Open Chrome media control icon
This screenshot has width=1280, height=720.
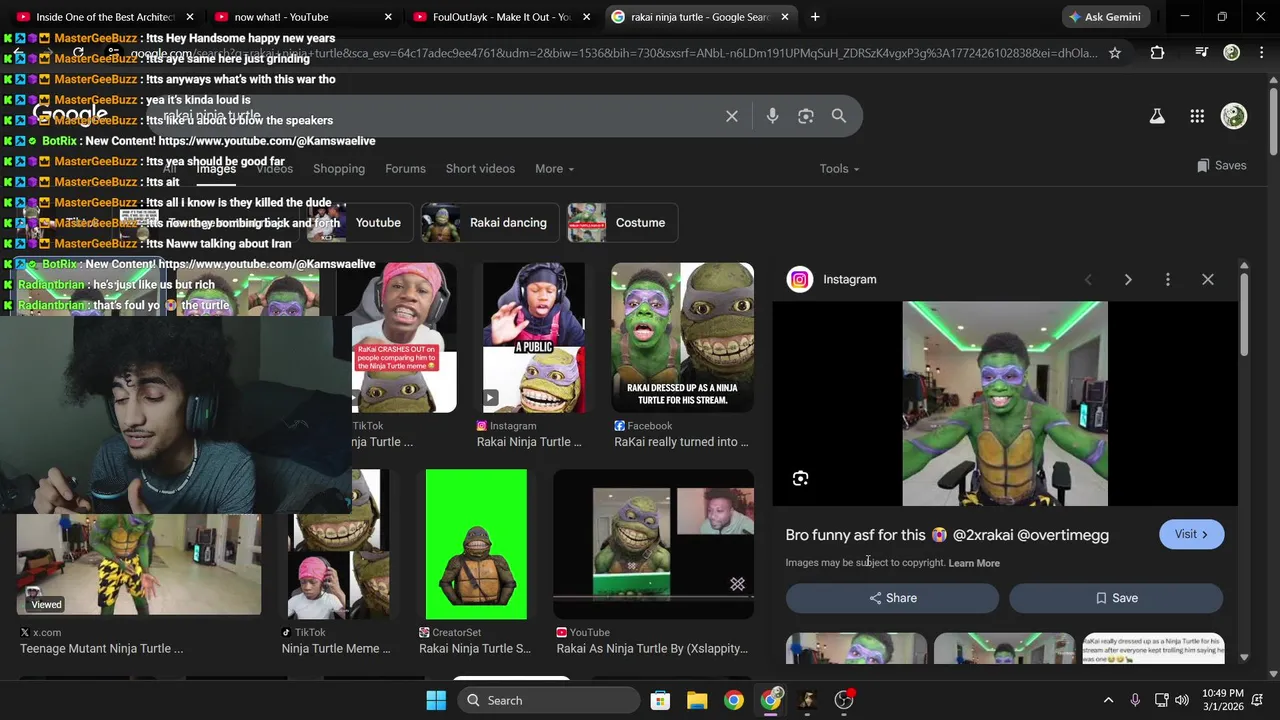pyautogui.click(x=1201, y=53)
